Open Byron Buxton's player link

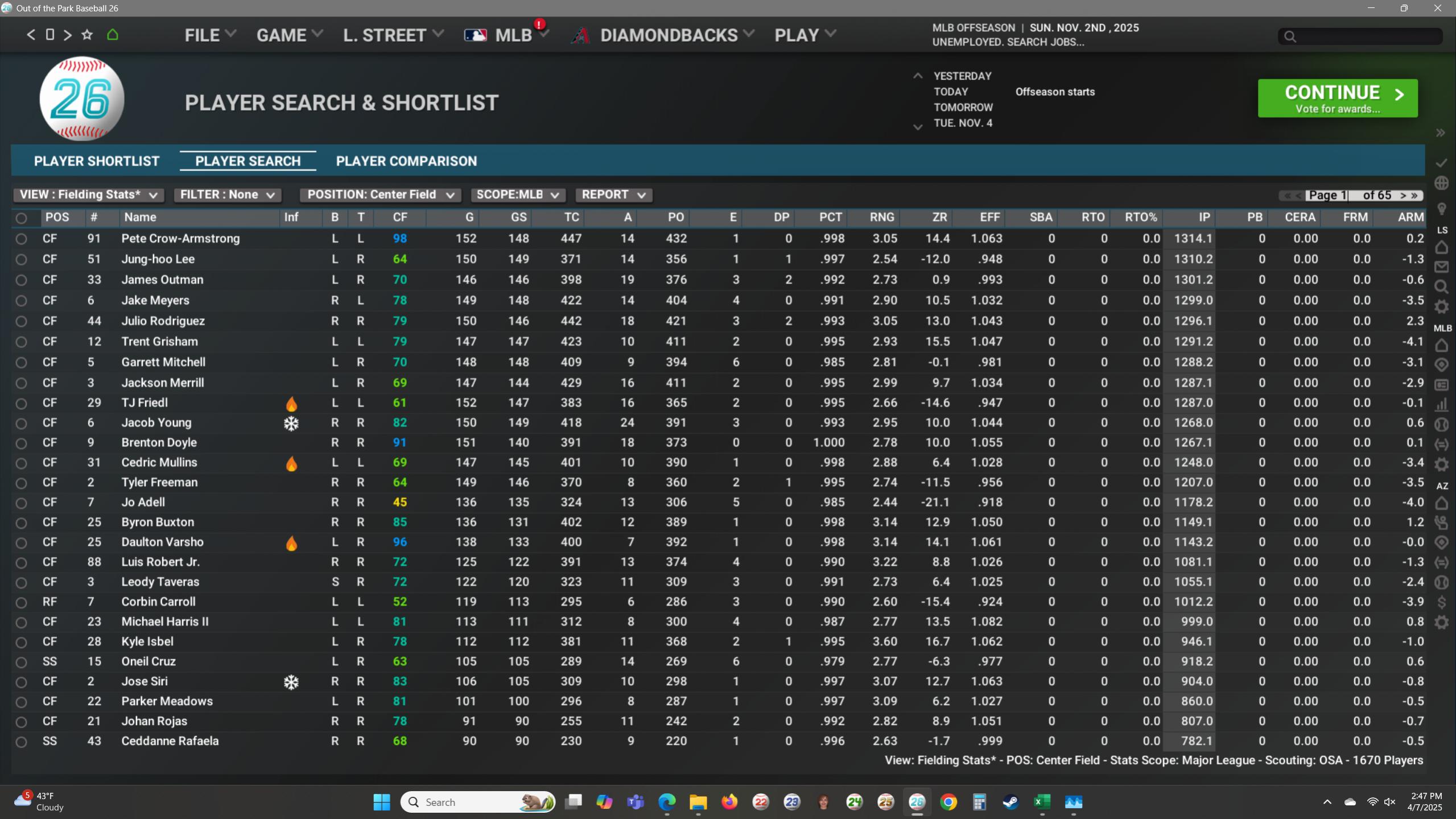[158, 522]
